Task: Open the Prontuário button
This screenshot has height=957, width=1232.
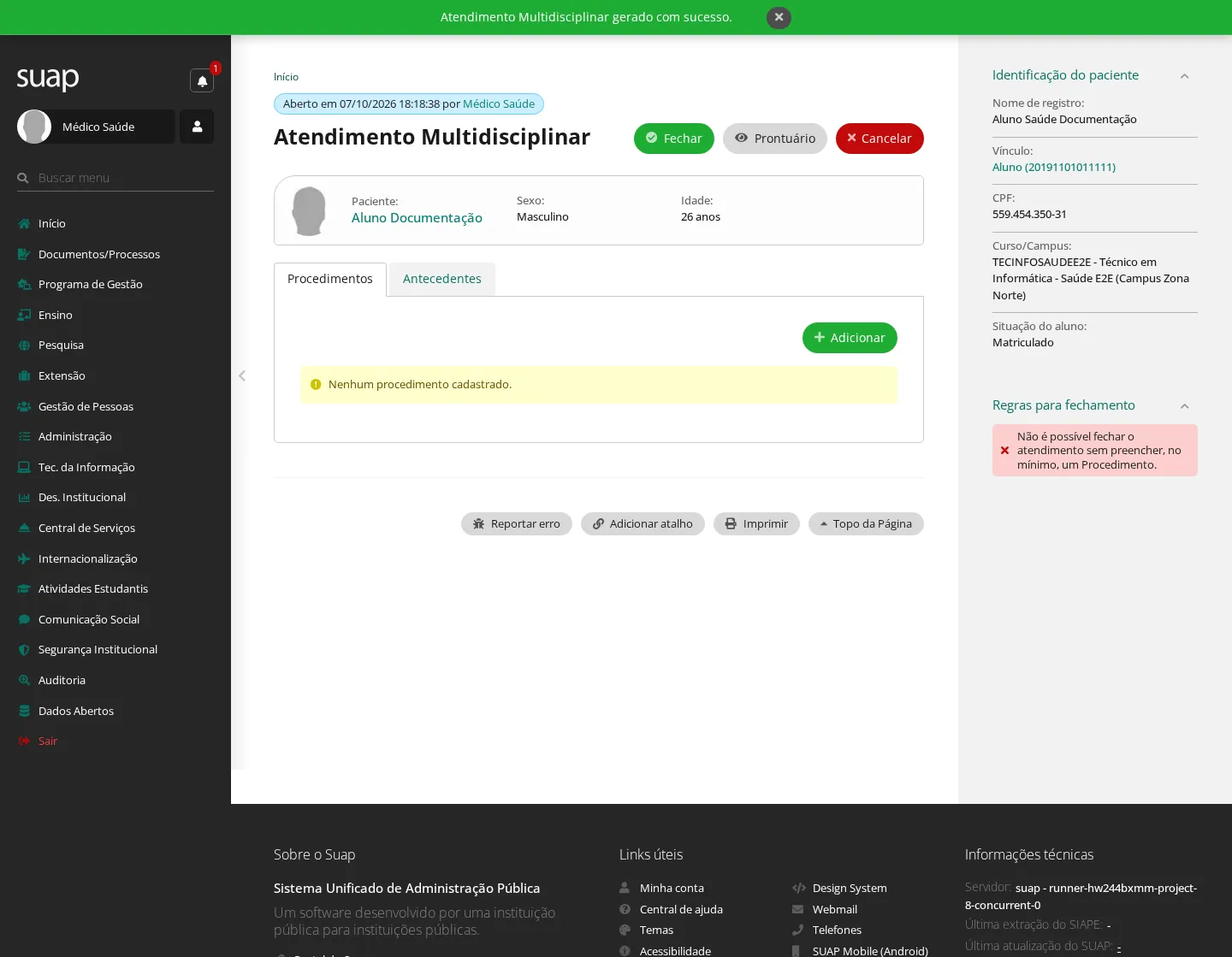Action: point(775,139)
